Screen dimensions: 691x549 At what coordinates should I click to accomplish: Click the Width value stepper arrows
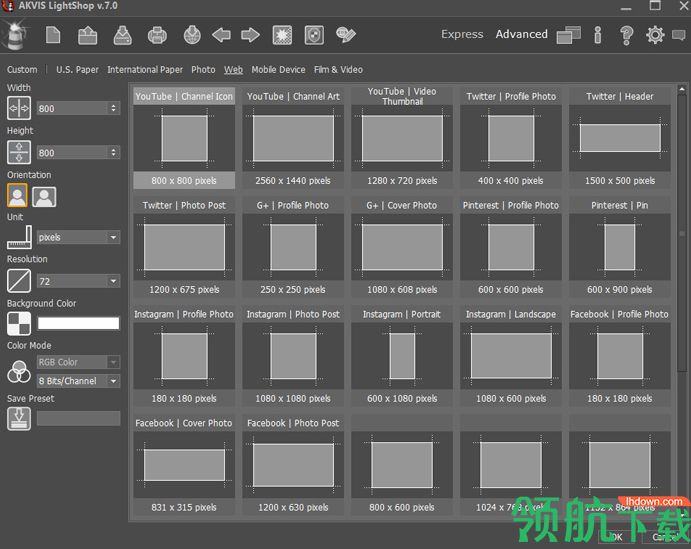click(x=114, y=108)
